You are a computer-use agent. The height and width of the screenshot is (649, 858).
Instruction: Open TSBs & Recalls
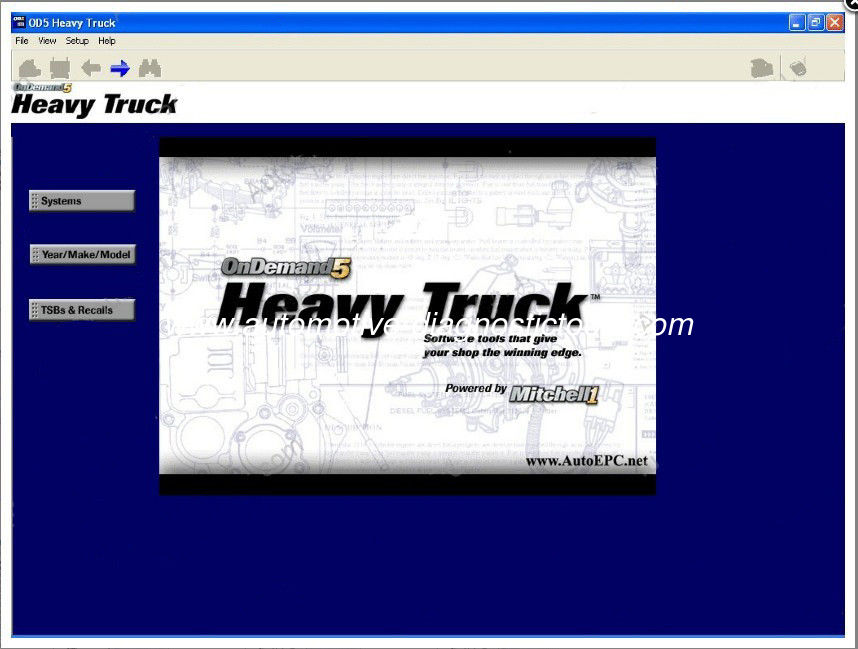click(82, 310)
